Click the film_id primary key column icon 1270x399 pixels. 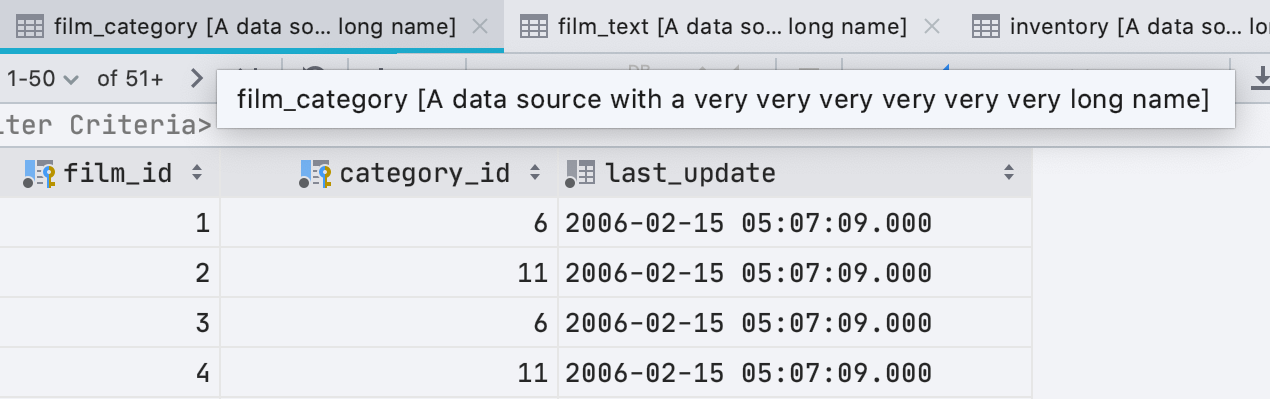pyautogui.click(x=40, y=174)
